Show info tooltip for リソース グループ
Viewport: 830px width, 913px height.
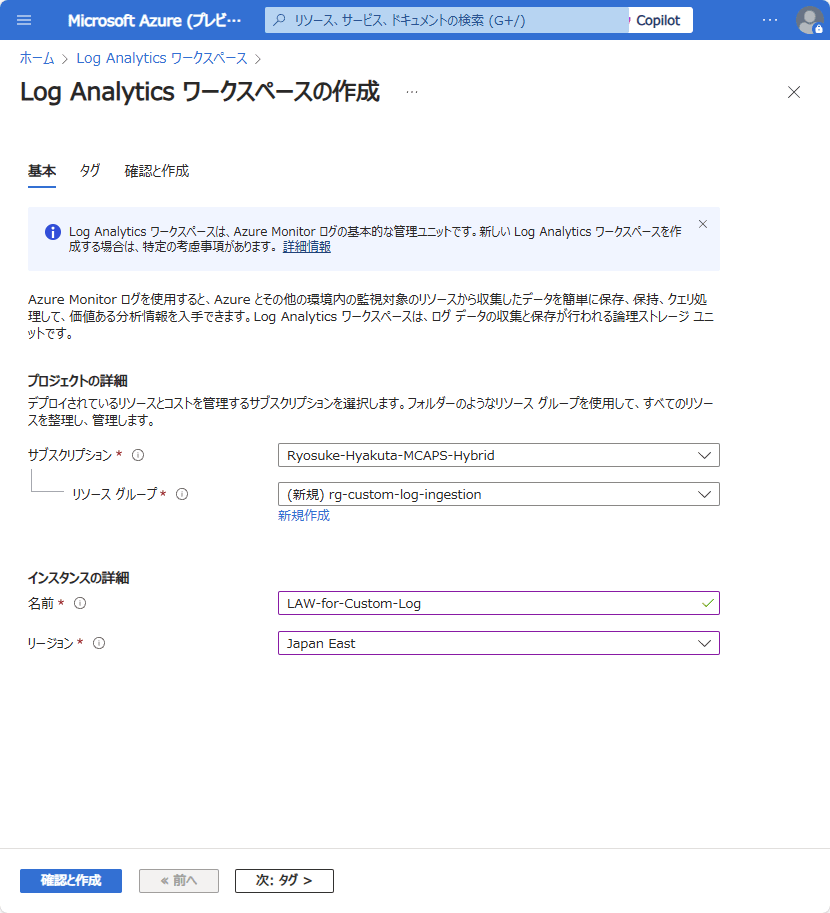[182, 494]
